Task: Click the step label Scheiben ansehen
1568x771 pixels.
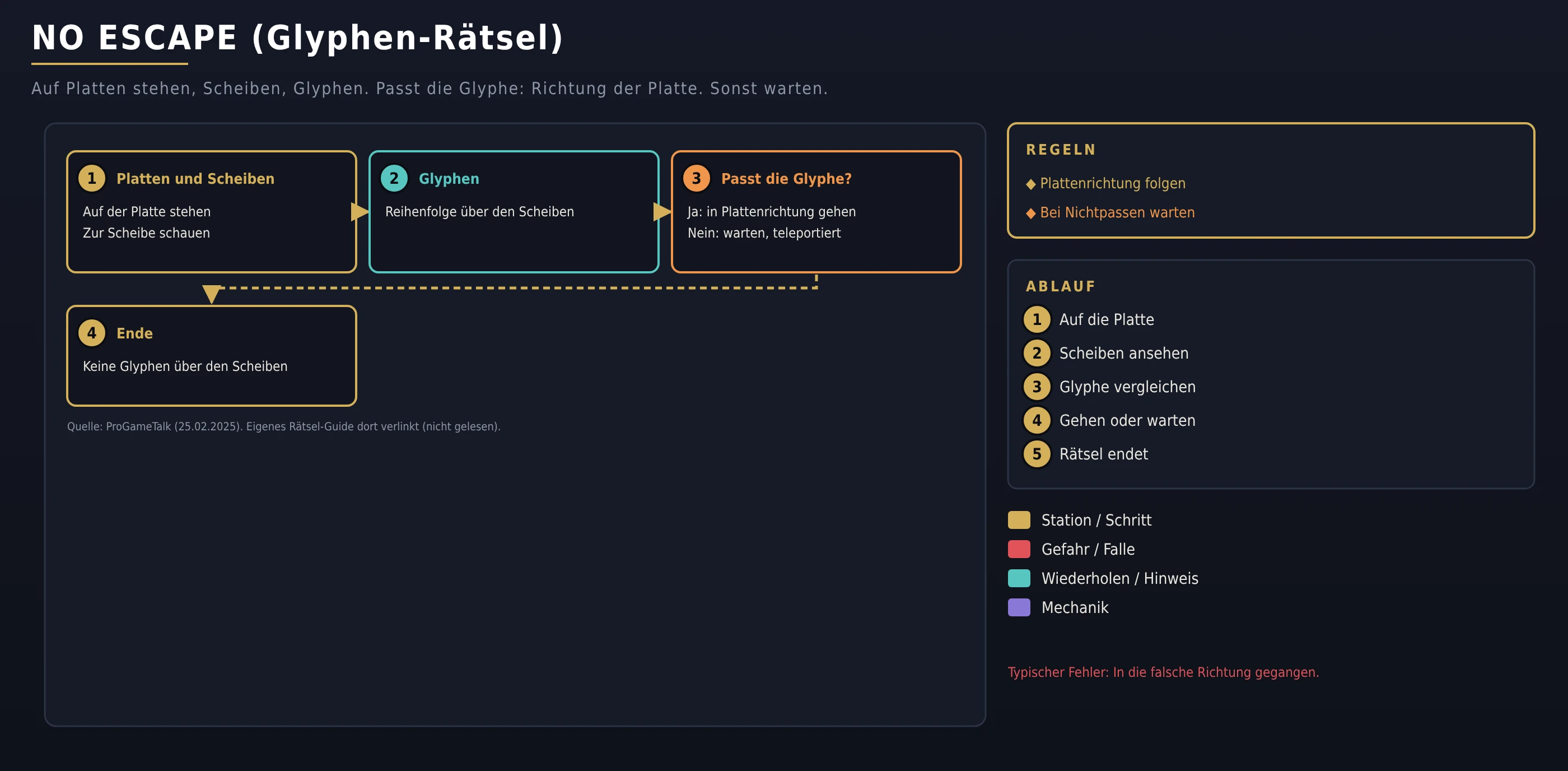Action: click(x=1124, y=353)
